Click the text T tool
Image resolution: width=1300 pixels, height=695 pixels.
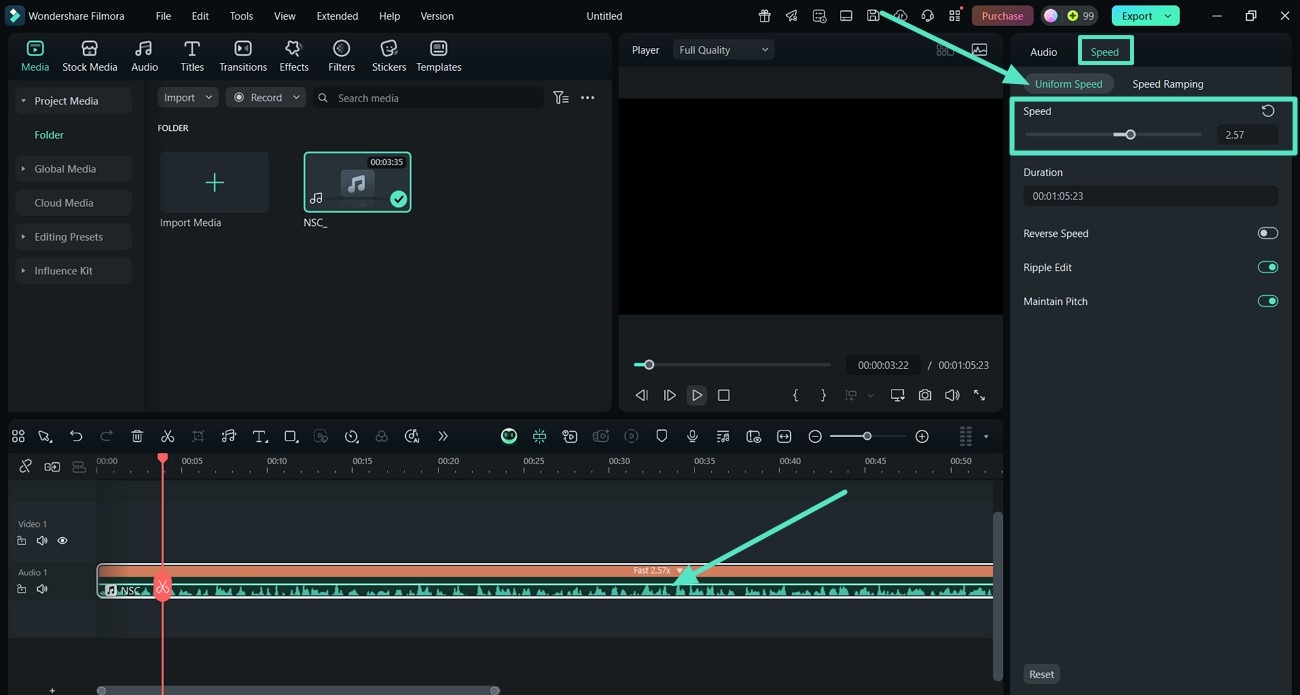(260, 436)
